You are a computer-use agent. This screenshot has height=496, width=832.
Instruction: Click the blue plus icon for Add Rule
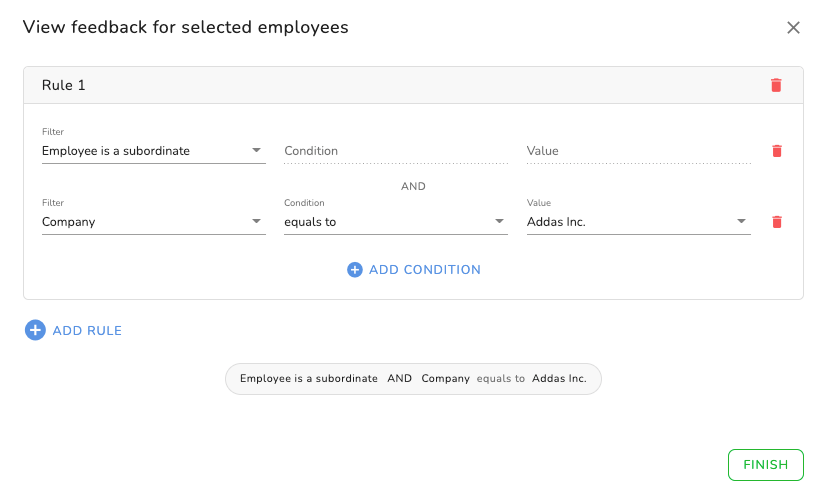pos(35,330)
